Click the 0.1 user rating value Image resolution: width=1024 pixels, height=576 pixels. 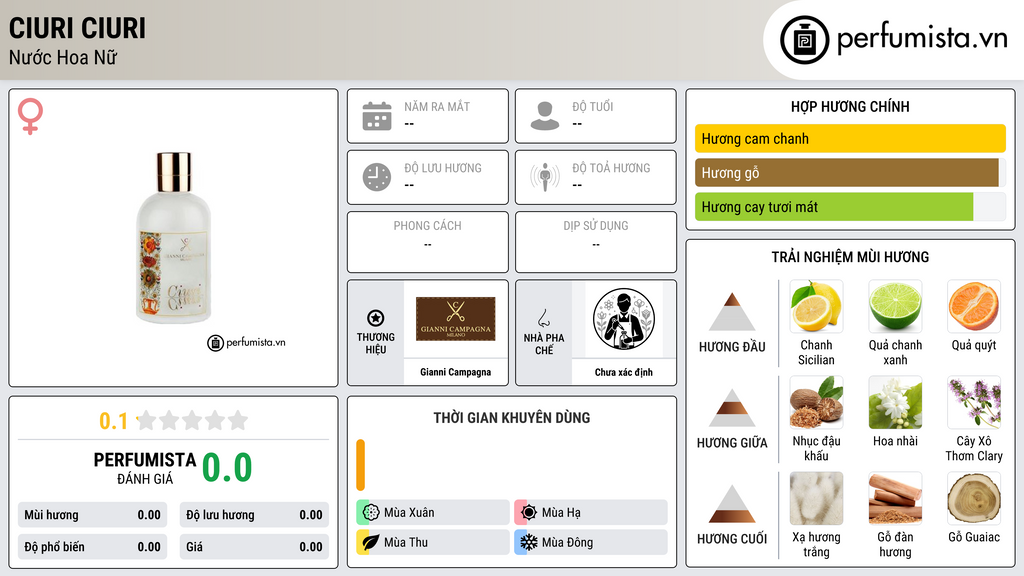(x=114, y=421)
